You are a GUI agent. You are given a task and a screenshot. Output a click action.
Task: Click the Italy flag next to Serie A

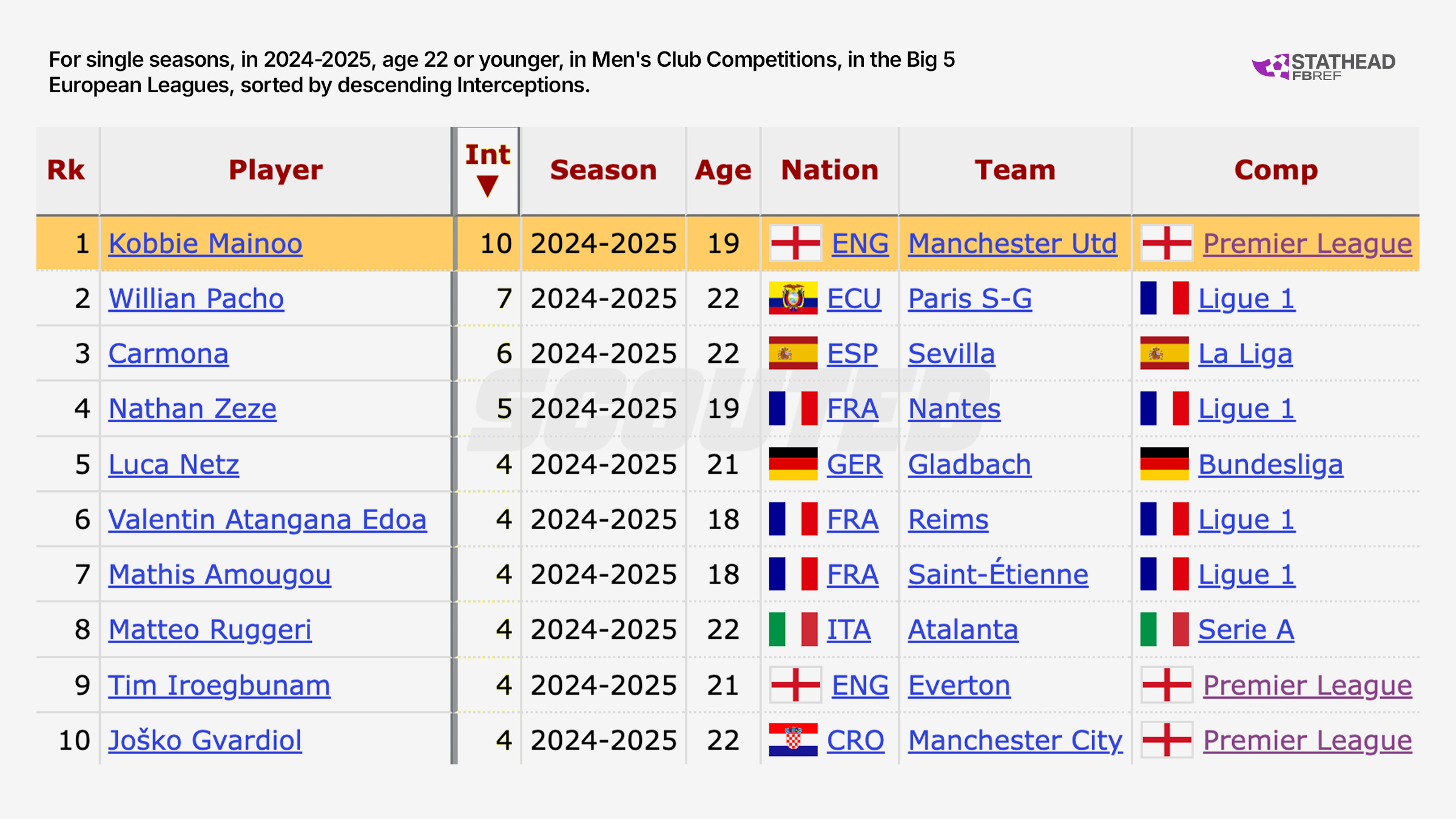1164,630
